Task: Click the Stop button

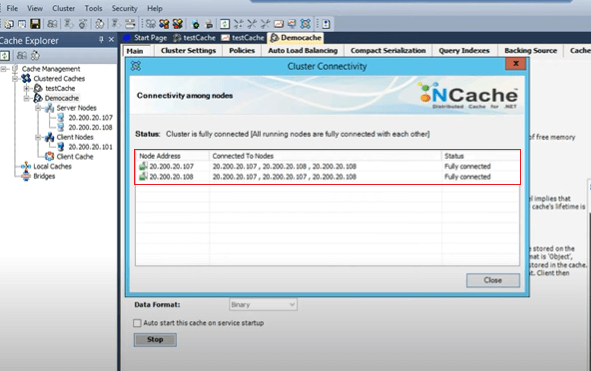Action: (x=155, y=339)
